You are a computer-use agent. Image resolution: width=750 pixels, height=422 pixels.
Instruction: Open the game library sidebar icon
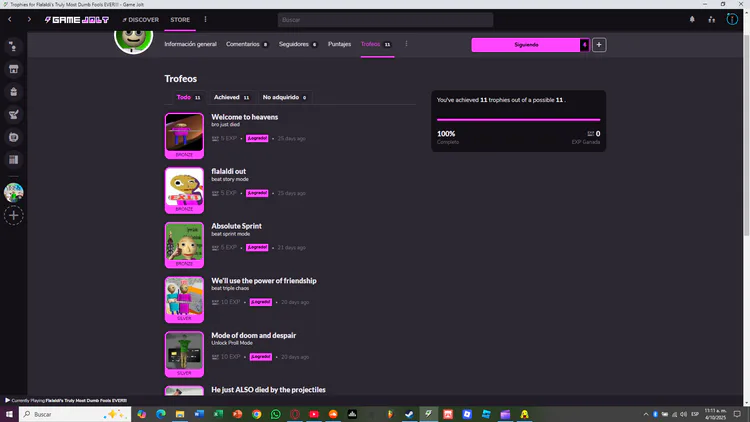(13, 160)
